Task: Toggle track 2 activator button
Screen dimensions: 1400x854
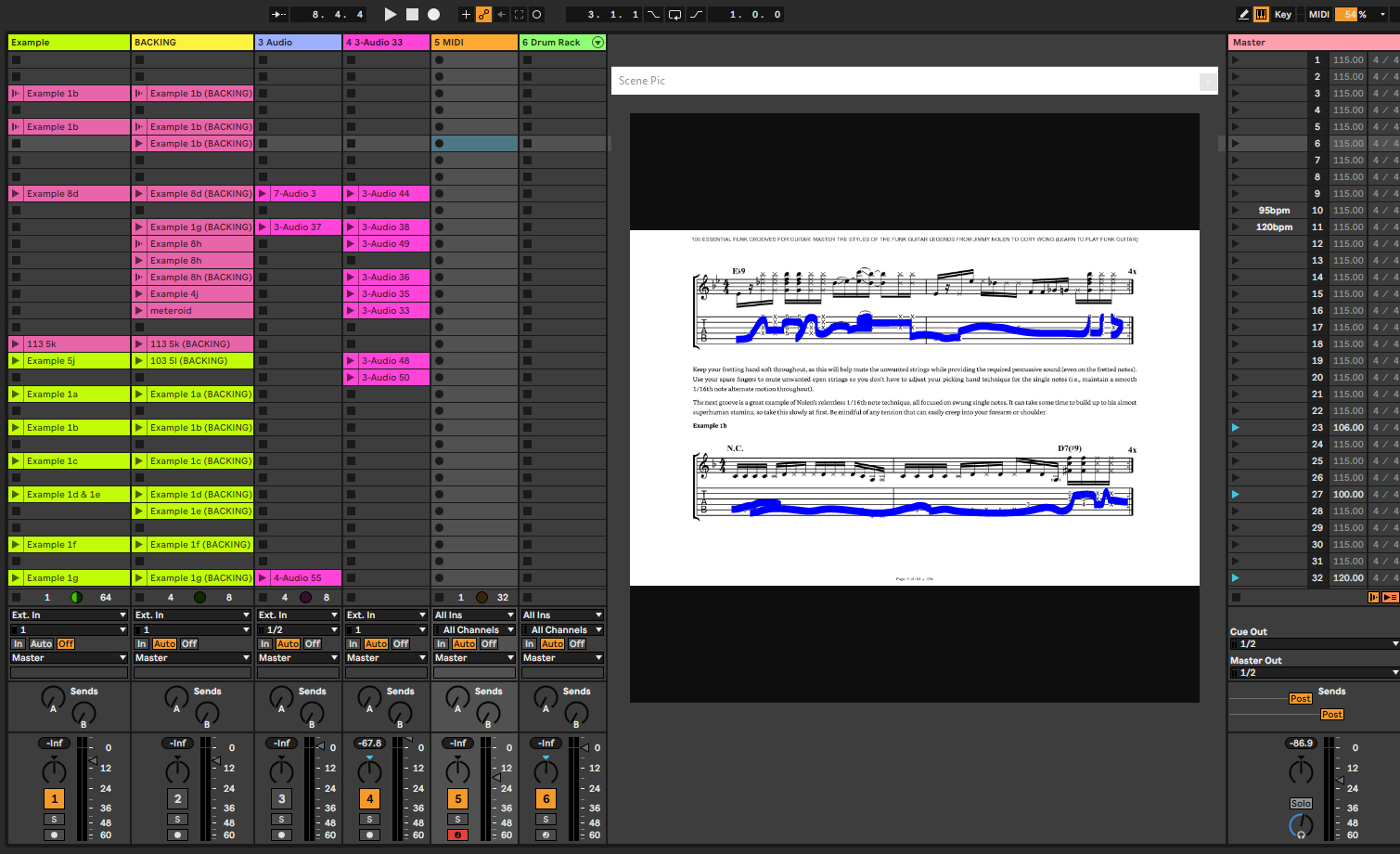Action: [177, 798]
